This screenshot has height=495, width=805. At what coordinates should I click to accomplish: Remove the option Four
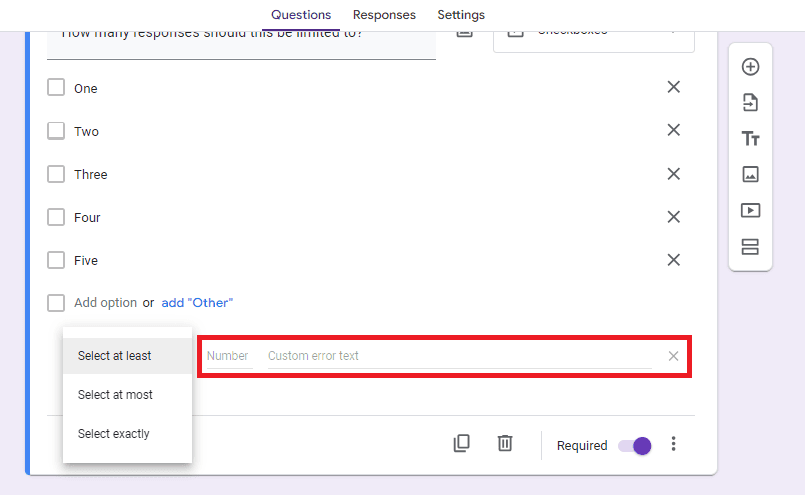click(674, 217)
